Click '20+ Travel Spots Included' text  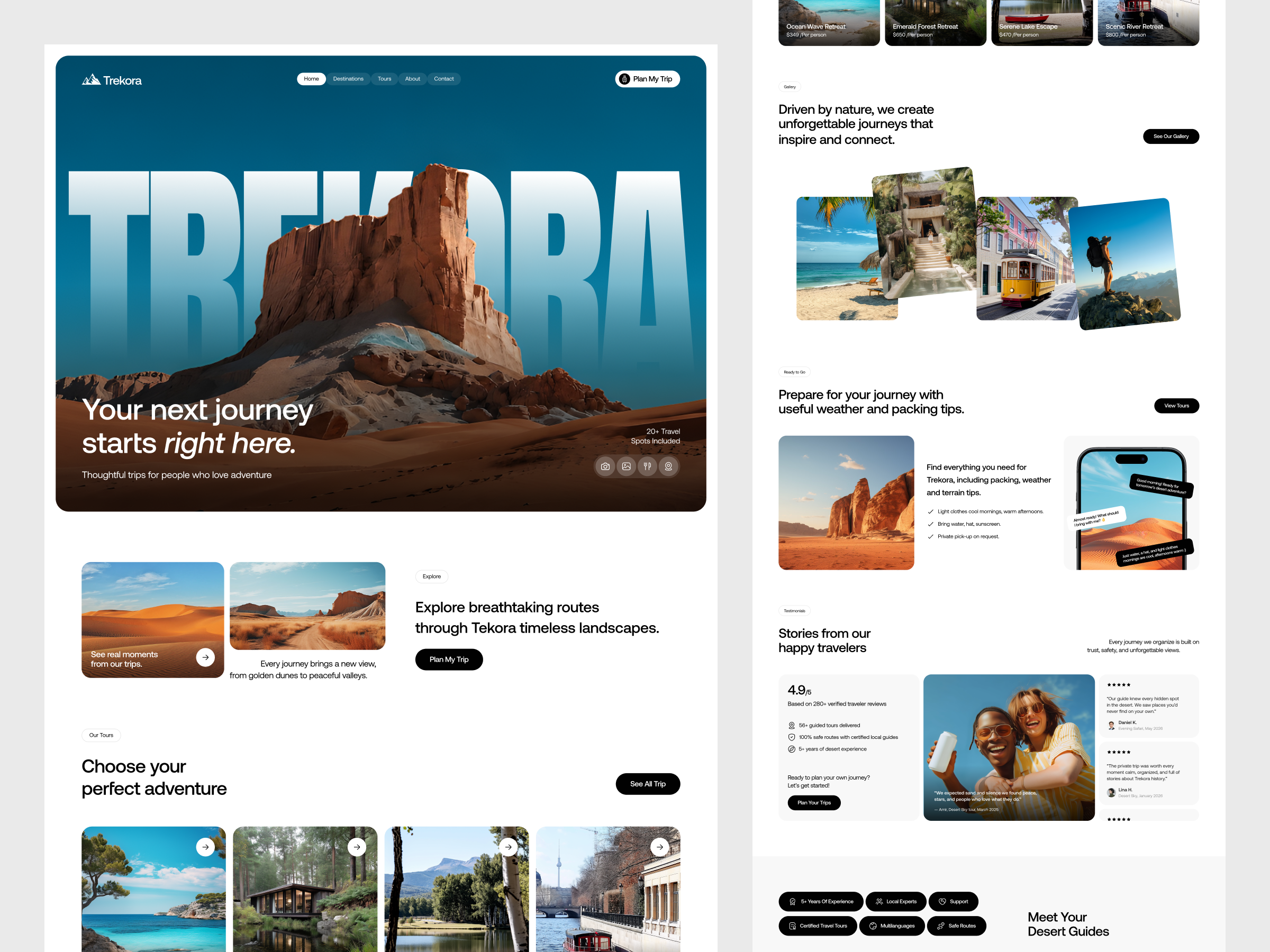pos(655,436)
